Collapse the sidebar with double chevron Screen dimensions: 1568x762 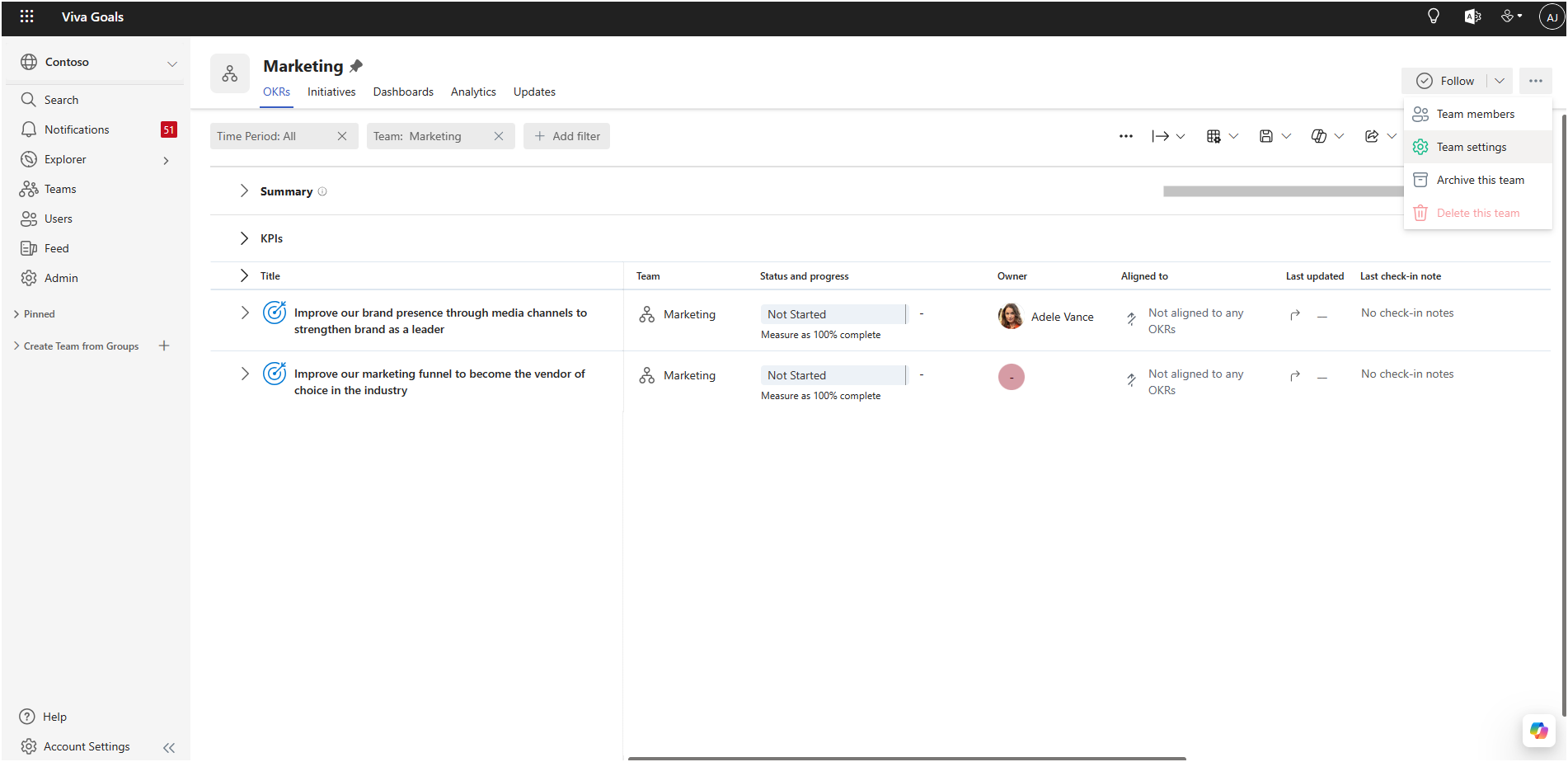click(x=169, y=747)
